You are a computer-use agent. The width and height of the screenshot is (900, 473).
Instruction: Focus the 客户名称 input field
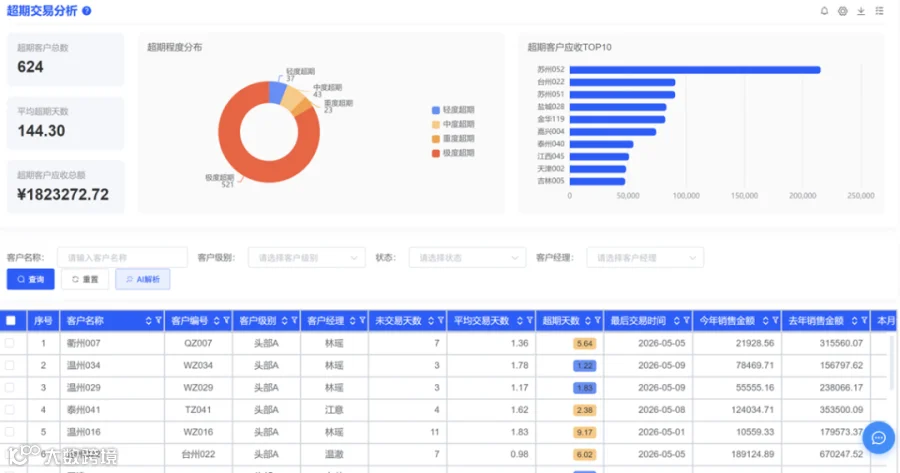122,258
